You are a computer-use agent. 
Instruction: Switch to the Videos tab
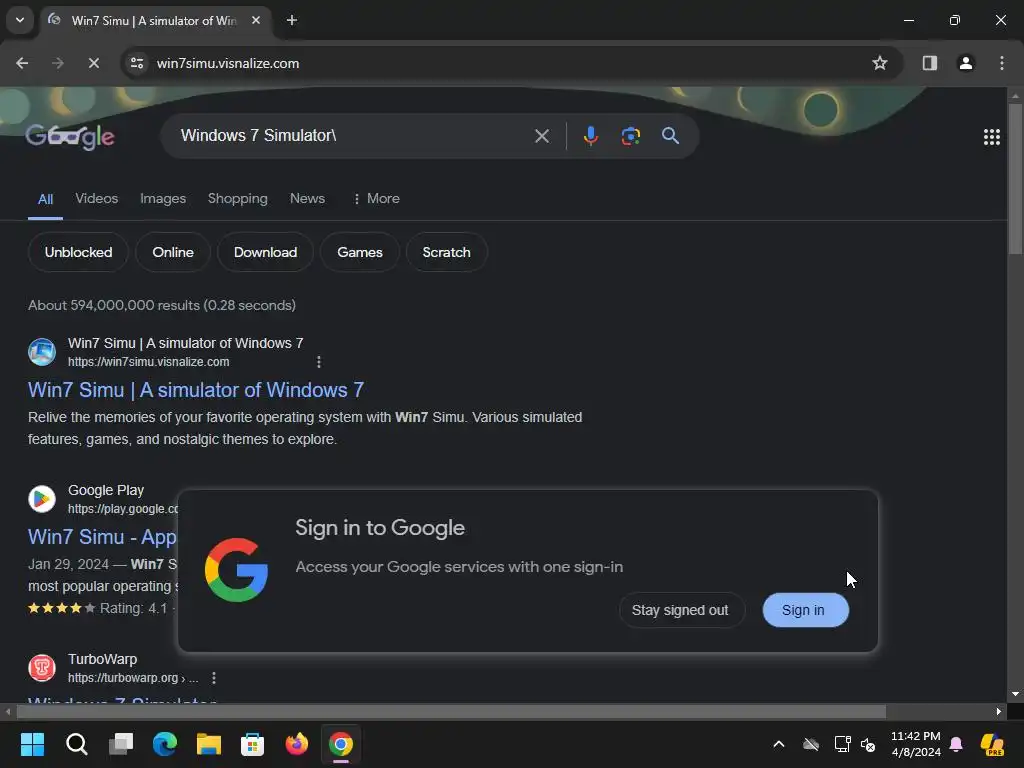point(97,199)
